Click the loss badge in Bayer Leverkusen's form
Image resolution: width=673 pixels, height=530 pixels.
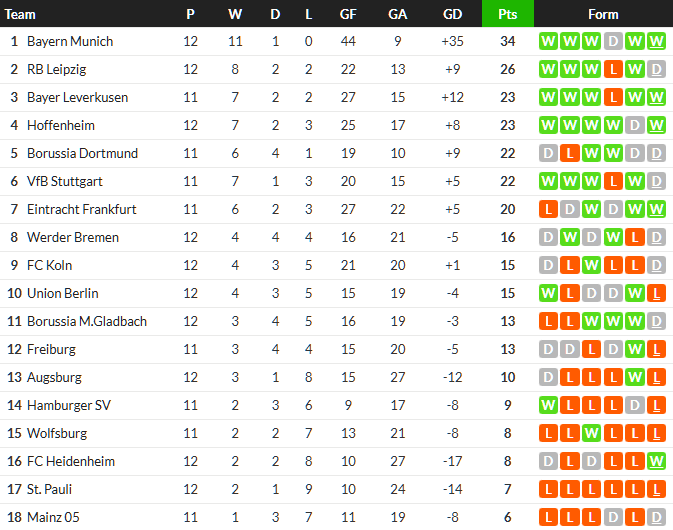(x=613, y=98)
